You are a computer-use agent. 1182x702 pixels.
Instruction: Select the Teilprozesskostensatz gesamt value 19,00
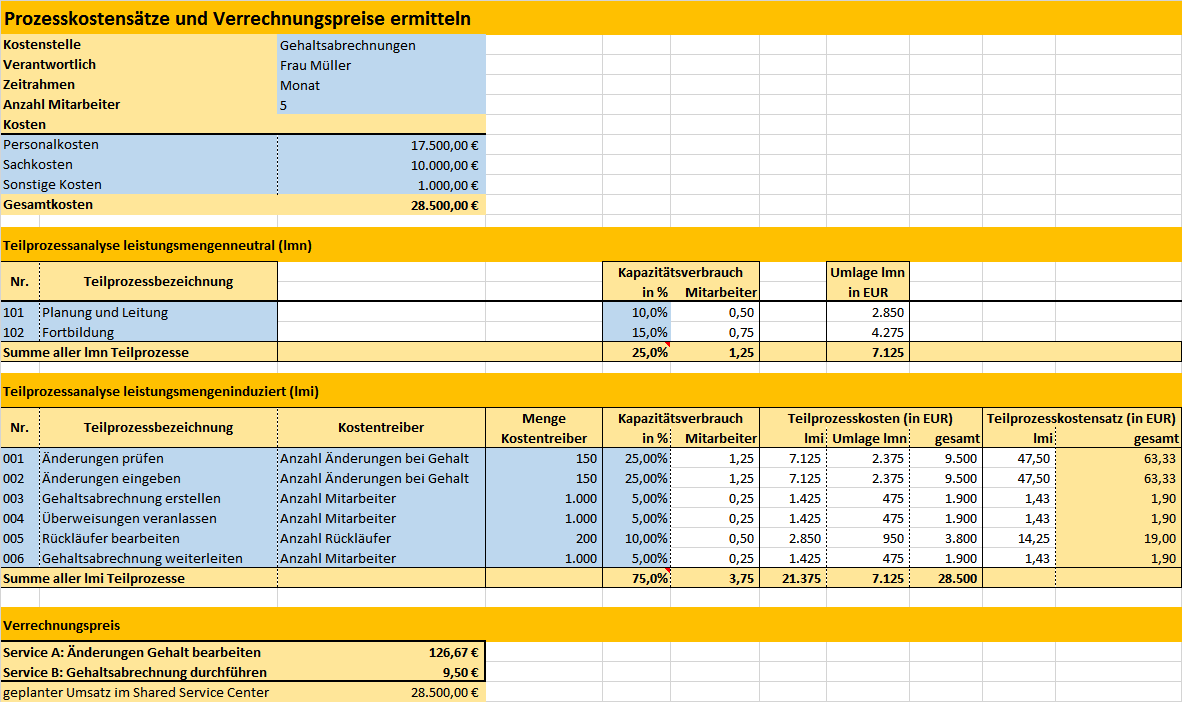pos(1118,538)
